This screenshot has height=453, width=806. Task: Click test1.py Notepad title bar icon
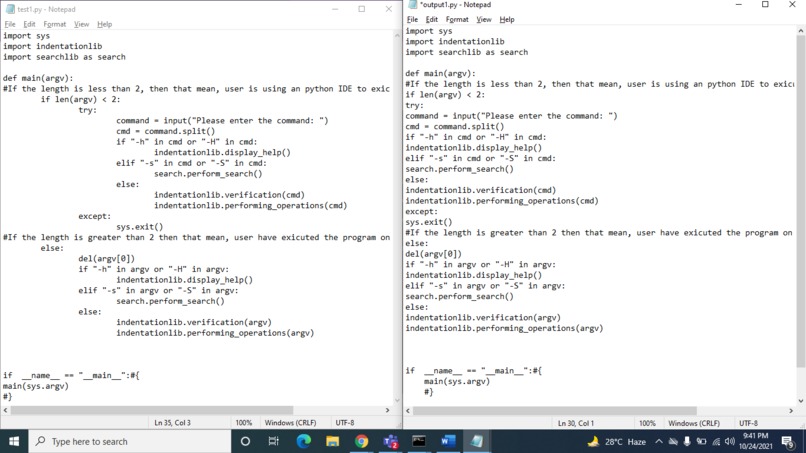tap(10, 9)
